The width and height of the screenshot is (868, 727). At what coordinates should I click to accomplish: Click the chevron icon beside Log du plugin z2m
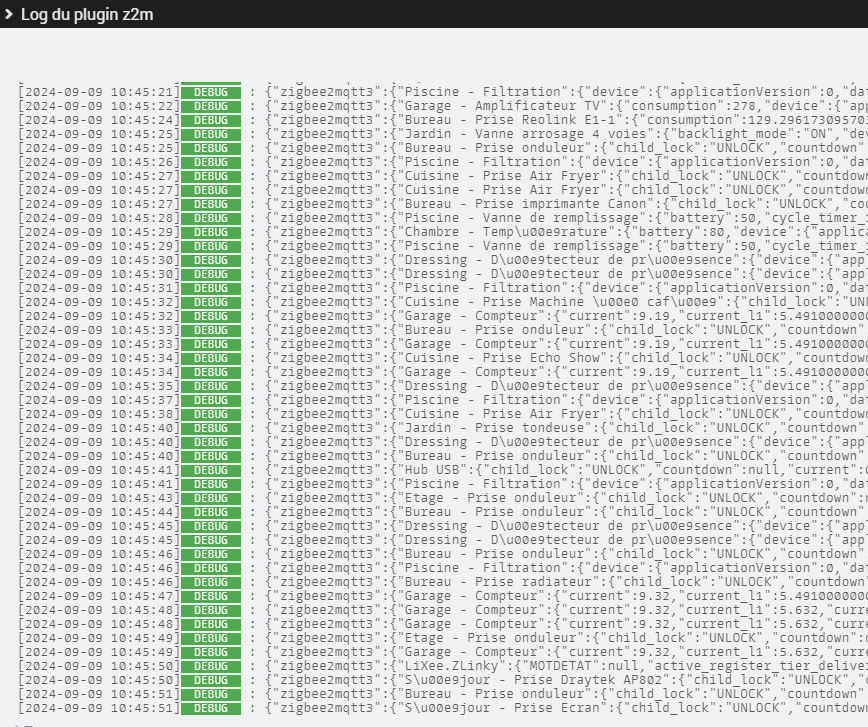[8, 14]
